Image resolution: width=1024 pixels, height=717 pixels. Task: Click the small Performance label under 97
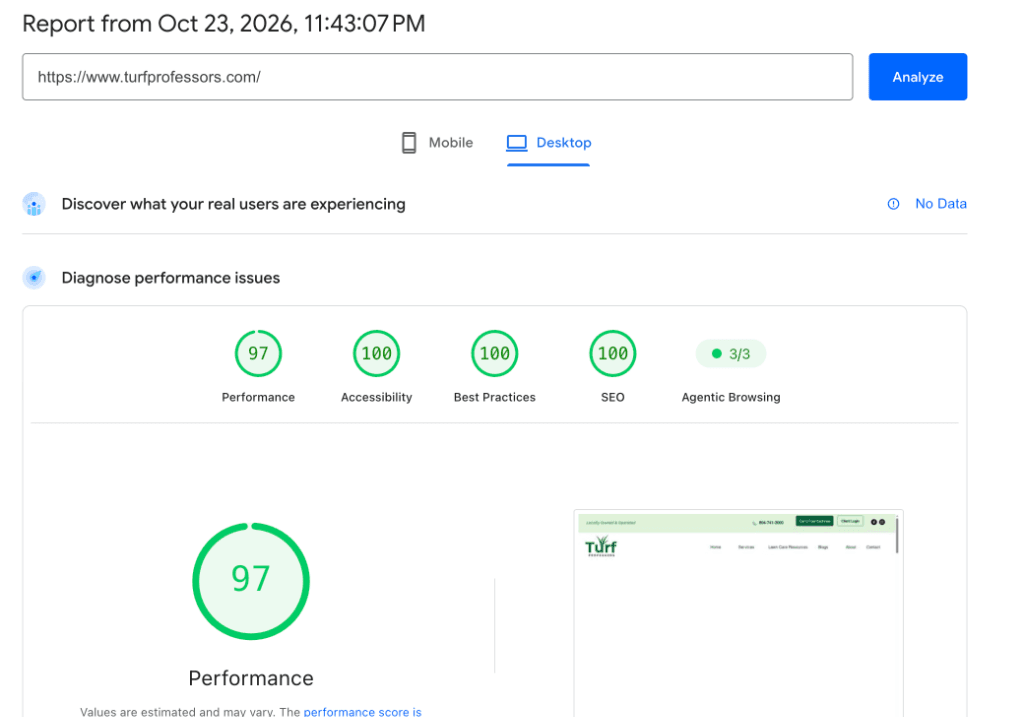click(x=258, y=397)
